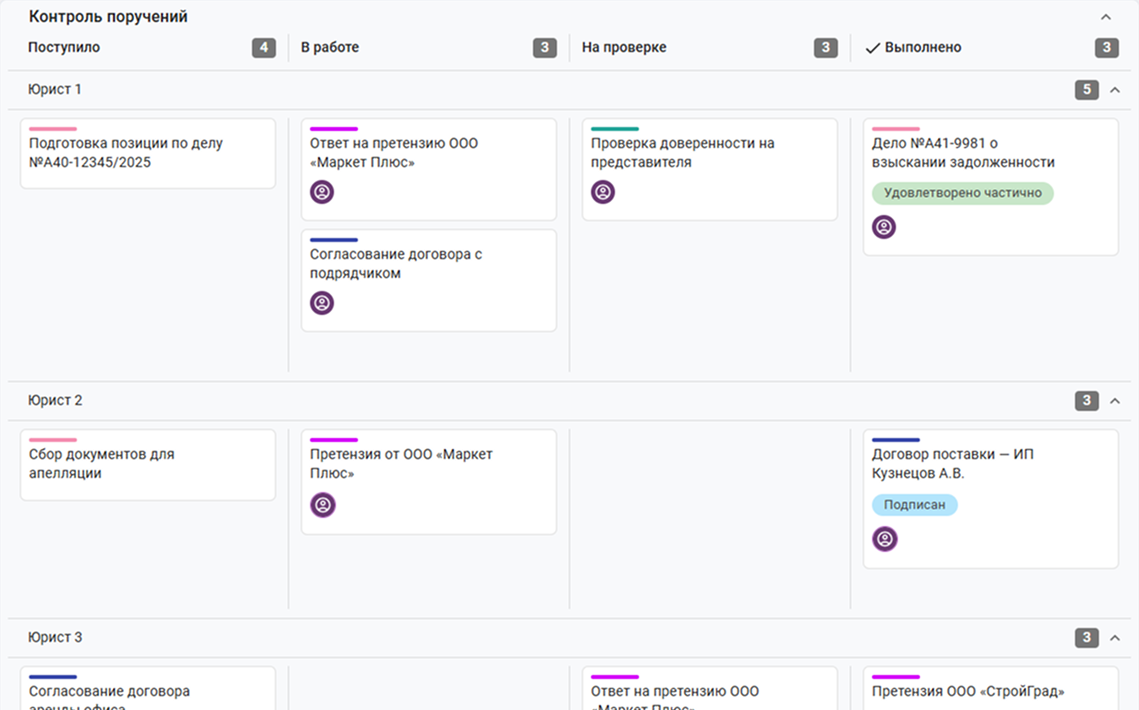Click avatar icon on «Претензия от ООО «Маркет Плюс»» card
Screen dimensions: 1139x710
tap(323, 504)
